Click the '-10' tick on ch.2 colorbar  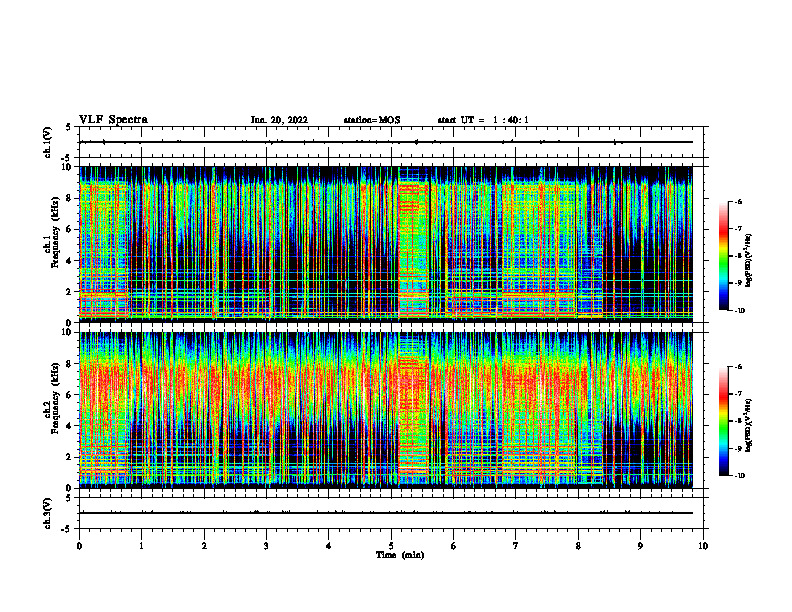[740, 476]
